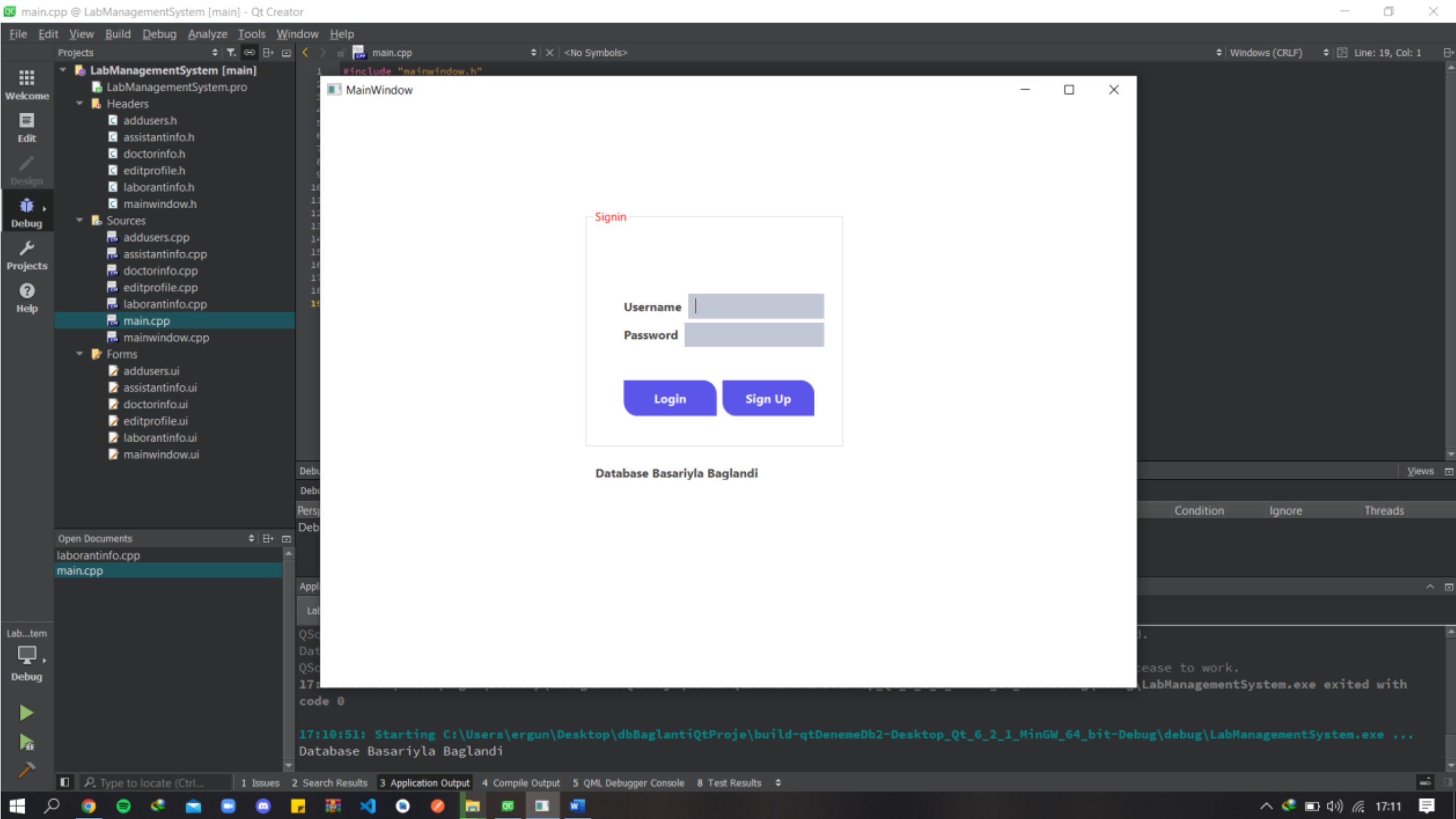The height and width of the screenshot is (819, 1456).
Task: Open the Analyze menu
Action: click(208, 34)
